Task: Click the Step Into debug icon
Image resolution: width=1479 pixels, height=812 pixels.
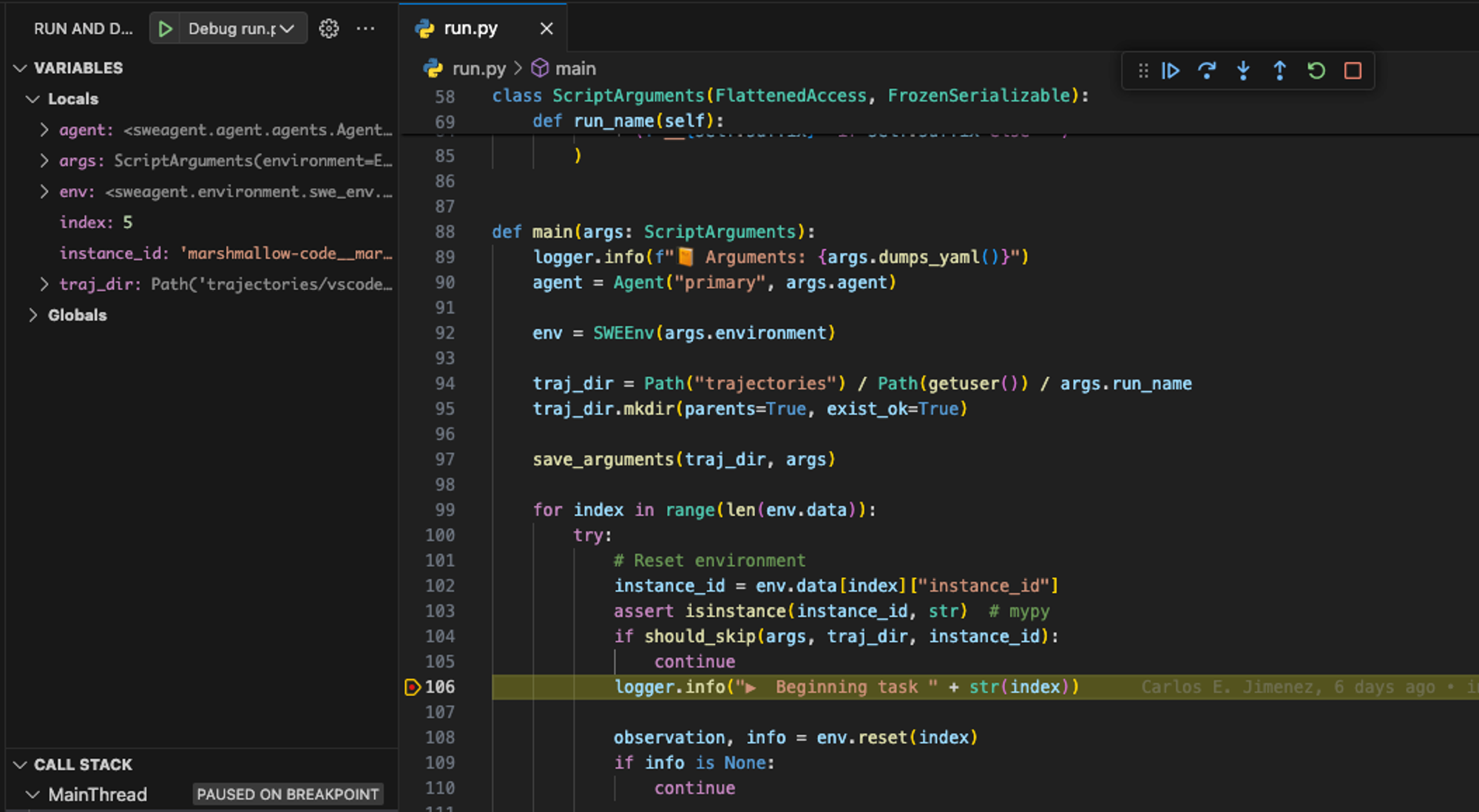Action: pyautogui.click(x=1243, y=71)
